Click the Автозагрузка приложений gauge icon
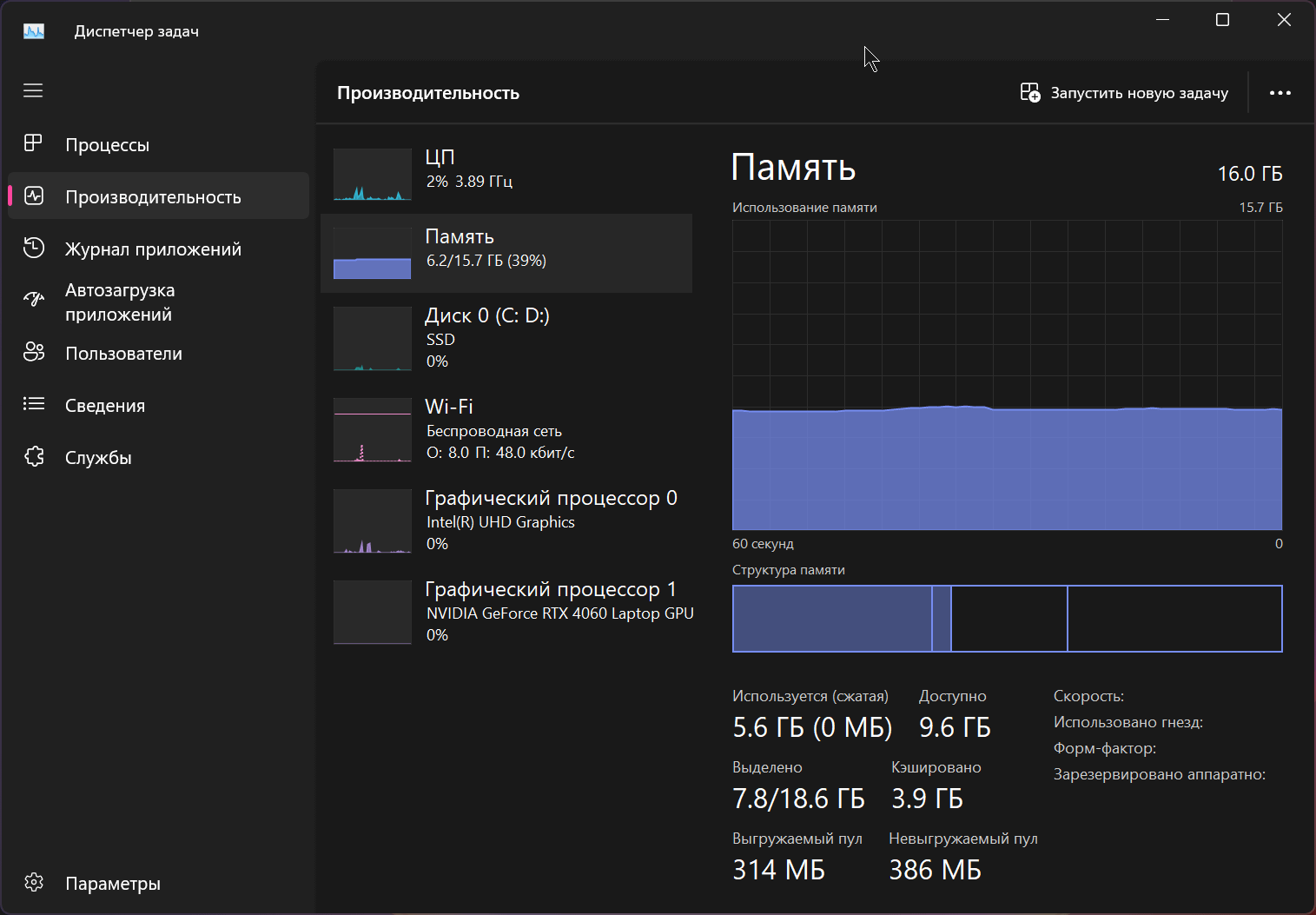 (x=34, y=300)
